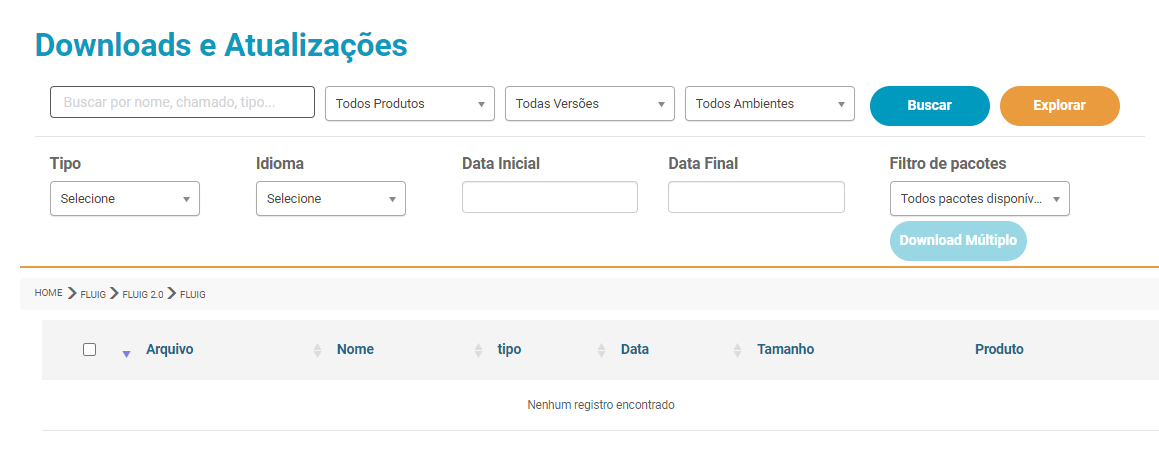The height and width of the screenshot is (453, 1159).
Task: Click the sort icon left of Nome
Action: pyautogui.click(x=318, y=350)
